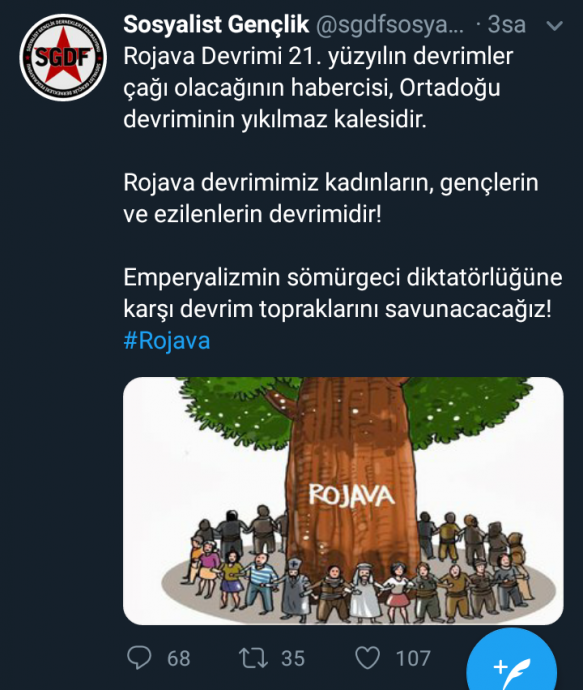Click the 'Rojava devrimimiz kadınların' paragraph
The width and height of the screenshot is (583, 690).
coord(331,198)
